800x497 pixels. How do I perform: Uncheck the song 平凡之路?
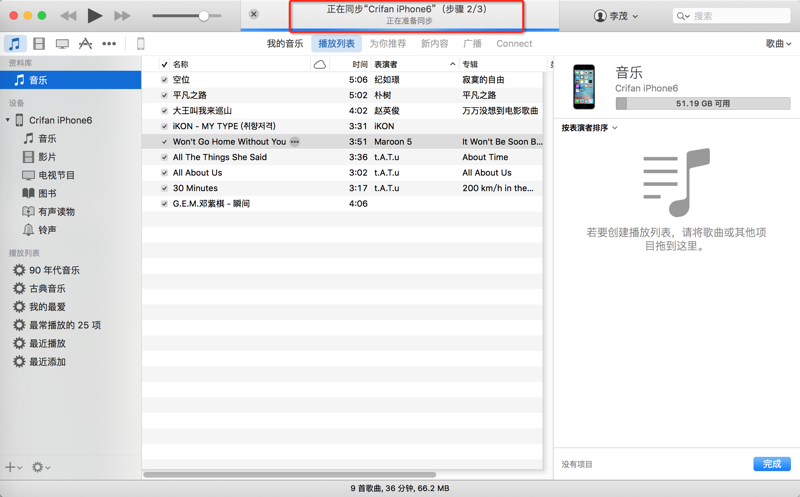click(x=164, y=95)
